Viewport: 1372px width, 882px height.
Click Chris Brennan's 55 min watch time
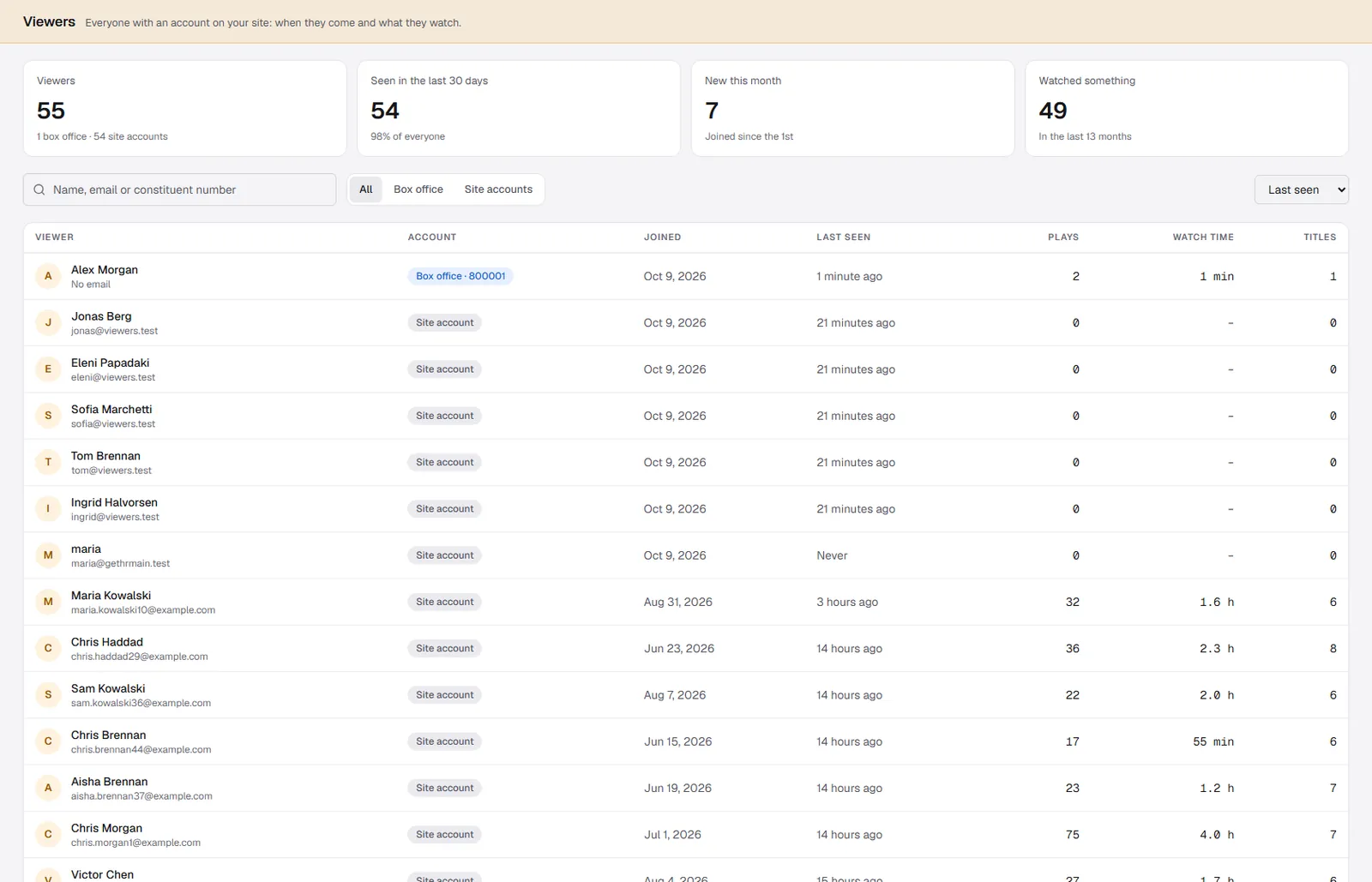(x=1213, y=741)
